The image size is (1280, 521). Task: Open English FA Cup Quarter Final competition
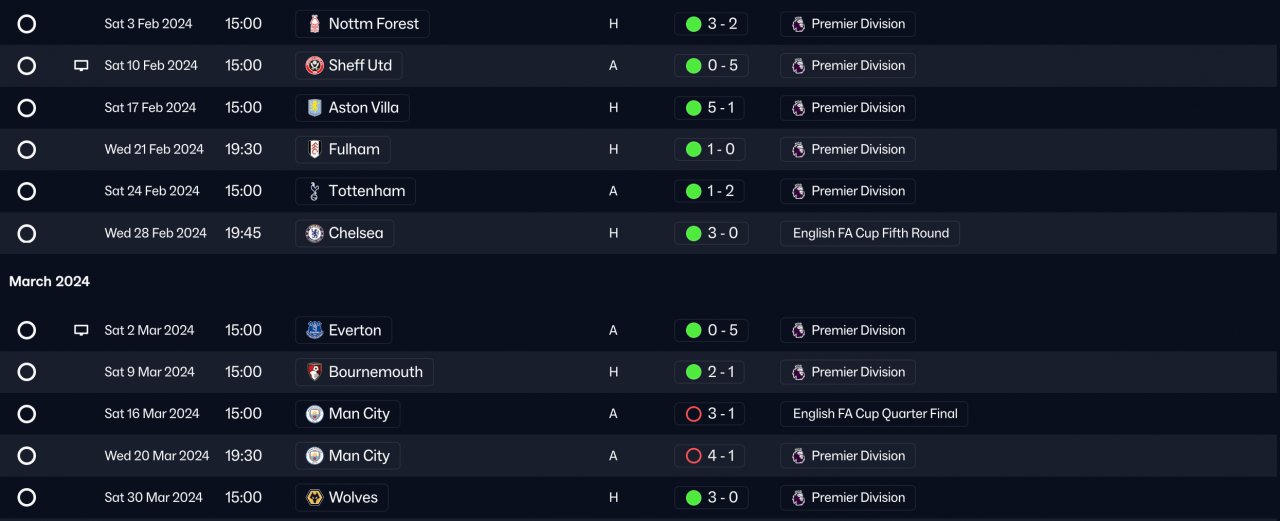click(x=874, y=413)
